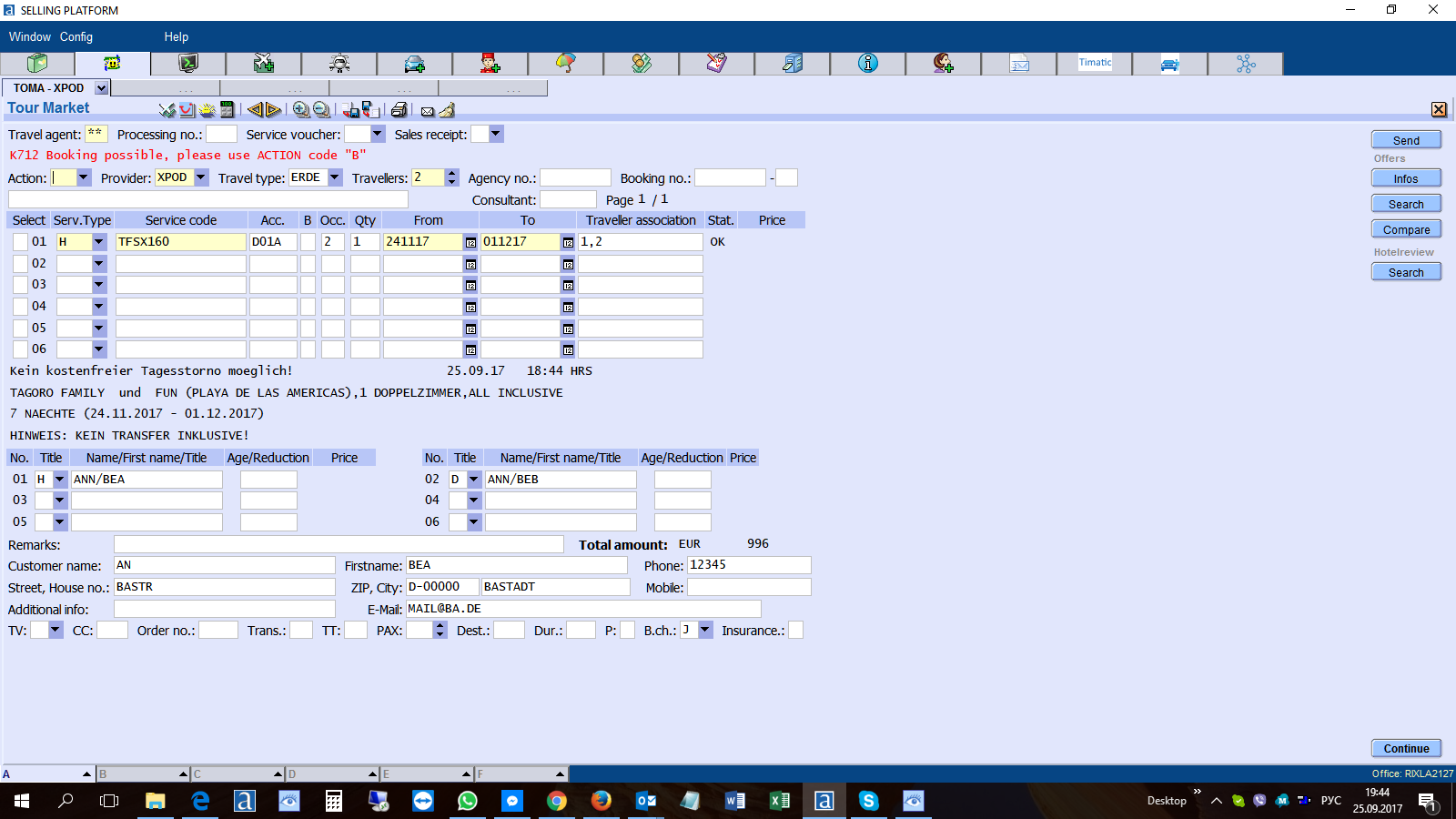The width and height of the screenshot is (1456, 819).
Task: Tick the Select checkbox for row 04
Action: pyautogui.click(x=20, y=307)
